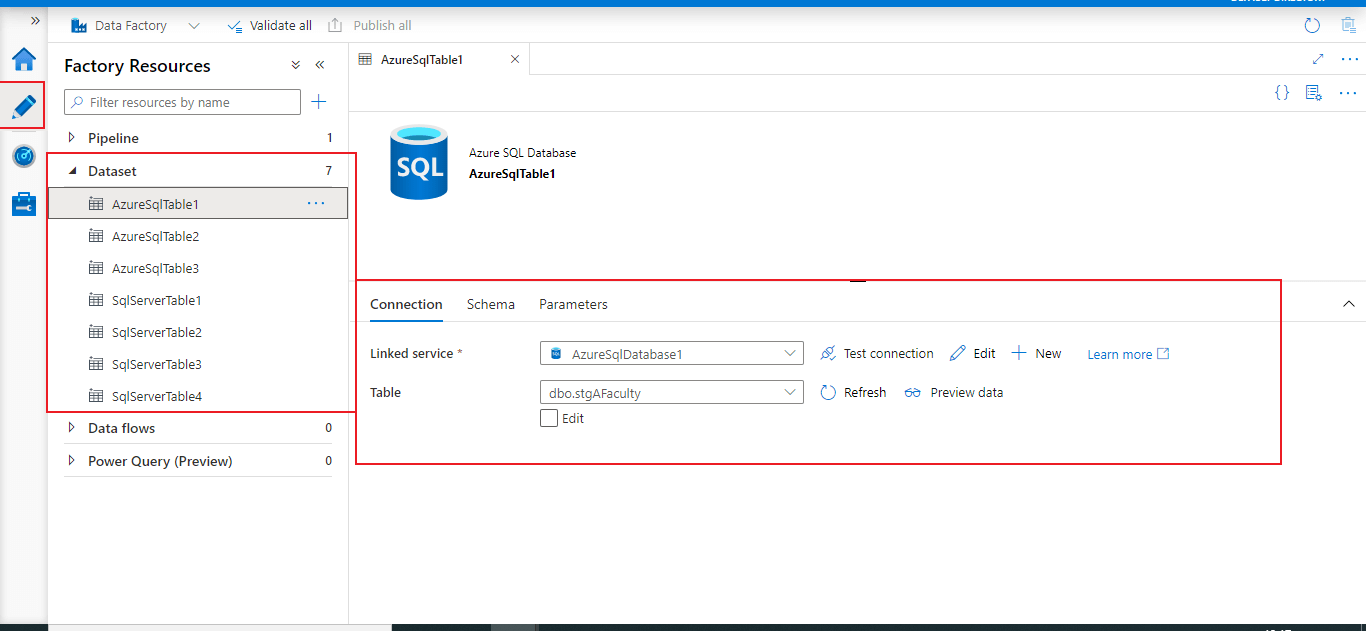Expand the Pipeline tree node
Image resolution: width=1366 pixels, height=631 pixels.
click(x=71, y=138)
